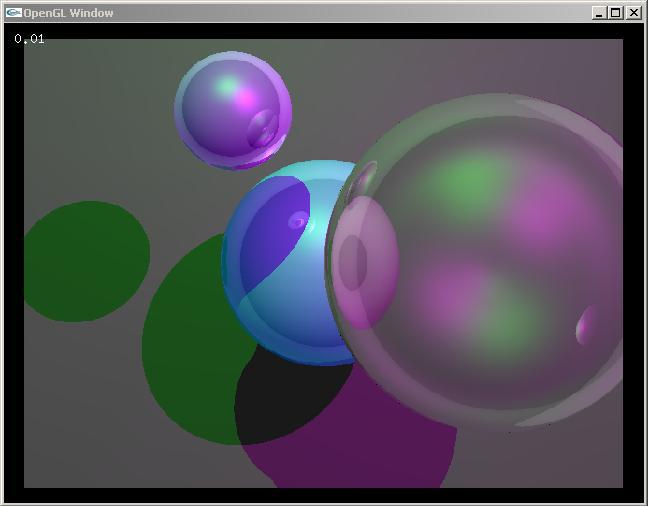Viewport: 648px width, 506px height.
Task: Minimize the OpenGL Window
Action: 599,13
